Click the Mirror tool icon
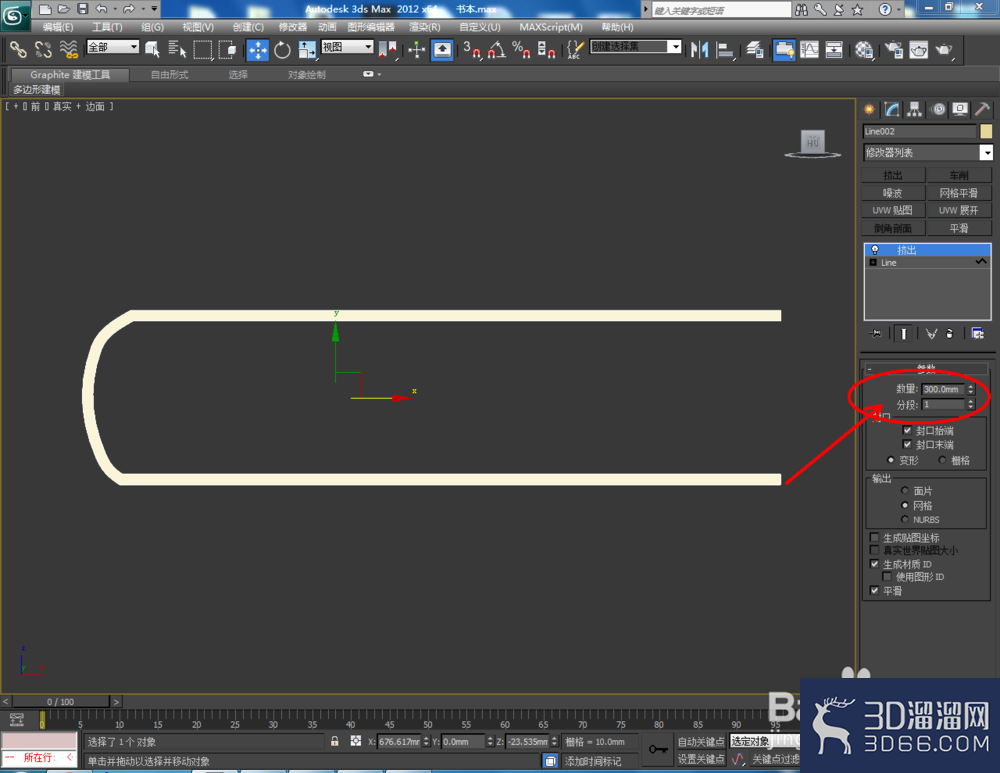Viewport: 1000px width, 773px height. pyautogui.click(x=699, y=49)
